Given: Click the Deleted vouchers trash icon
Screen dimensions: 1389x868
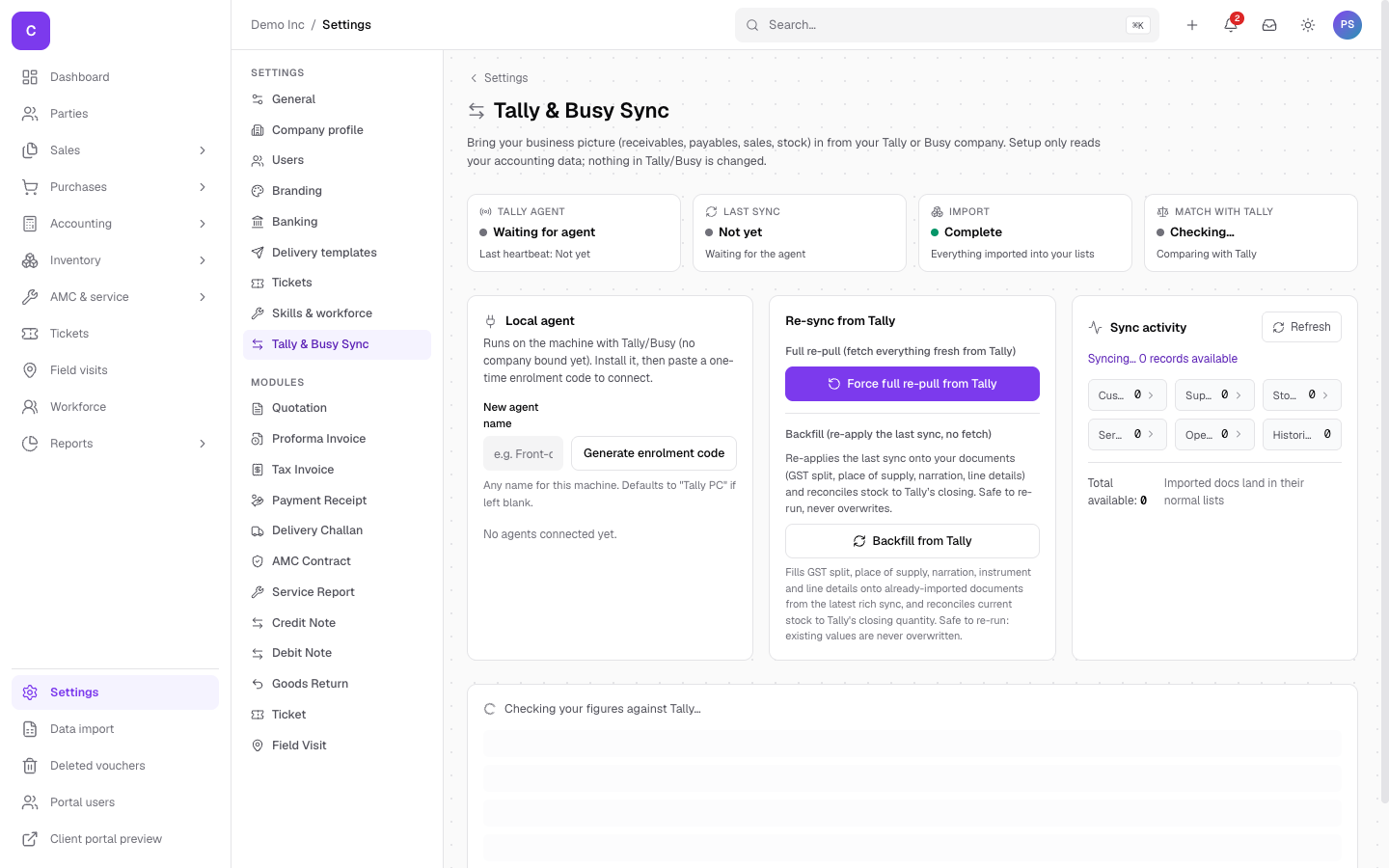Looking at the screenshot, I should [x=30, y=766].
